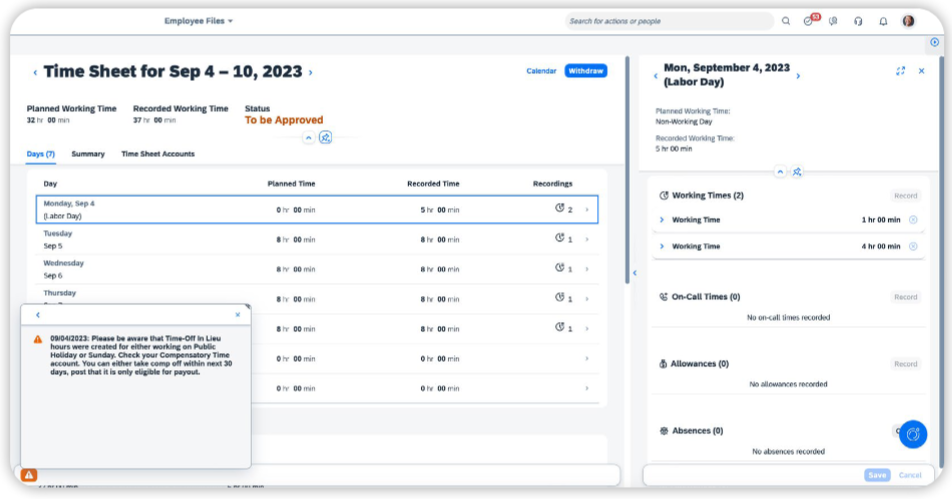Click the recordings clock icon for Thursday
Image resolution: width=952 pixels, height=499 pixels.
click(560, 297)
